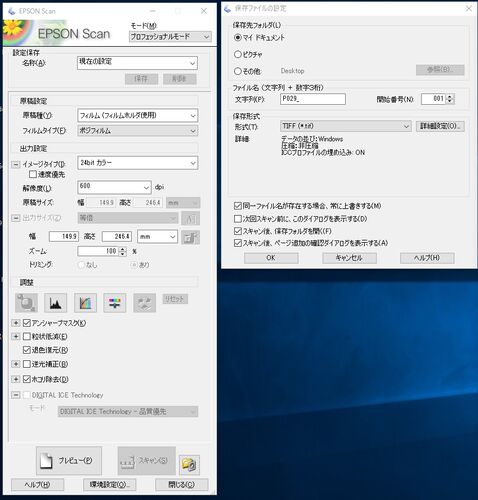Screen dimensions: 478x500
Task: Click the start number field
Action: [x=433, y=99]
